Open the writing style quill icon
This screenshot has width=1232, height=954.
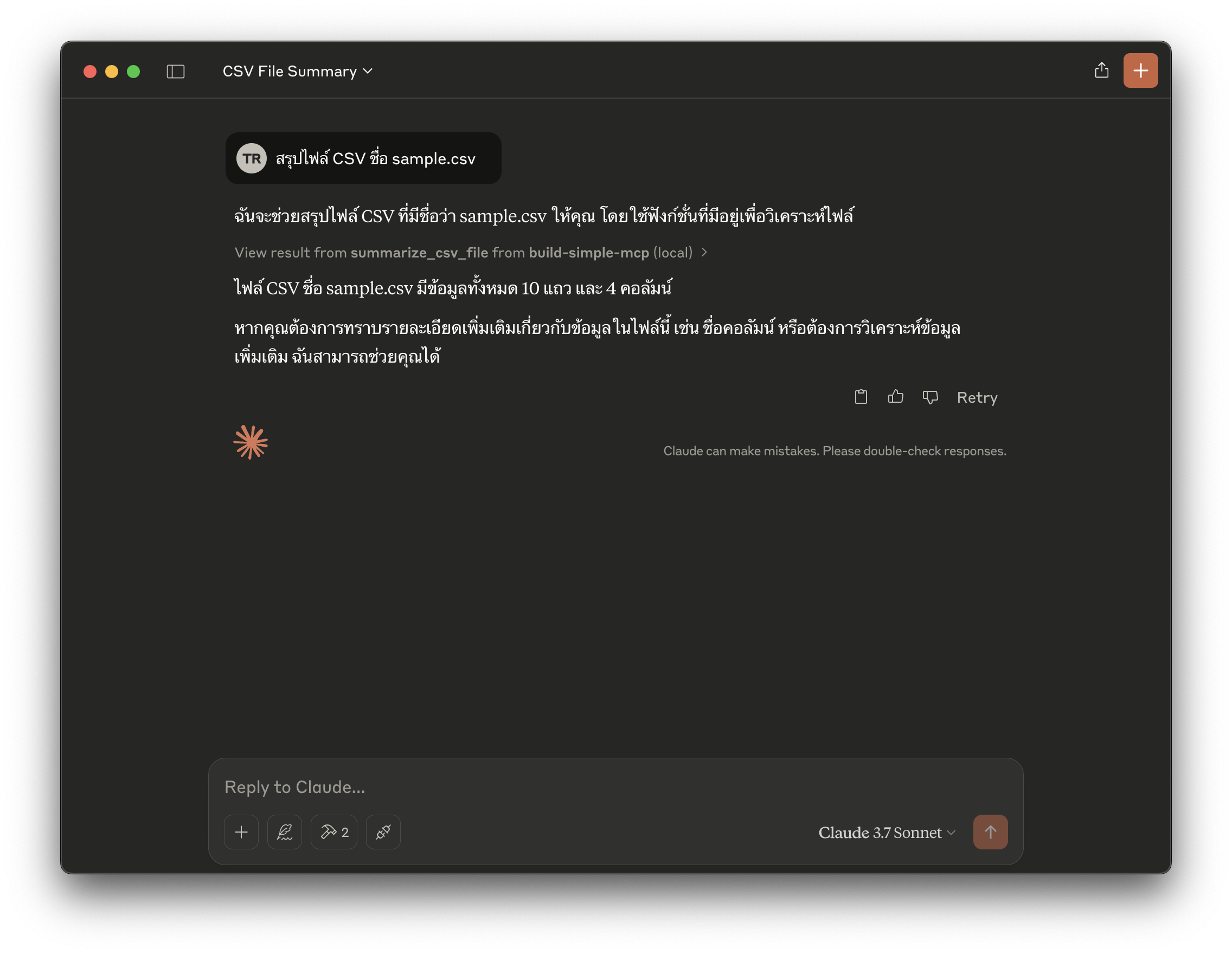(x=284, y=831)
